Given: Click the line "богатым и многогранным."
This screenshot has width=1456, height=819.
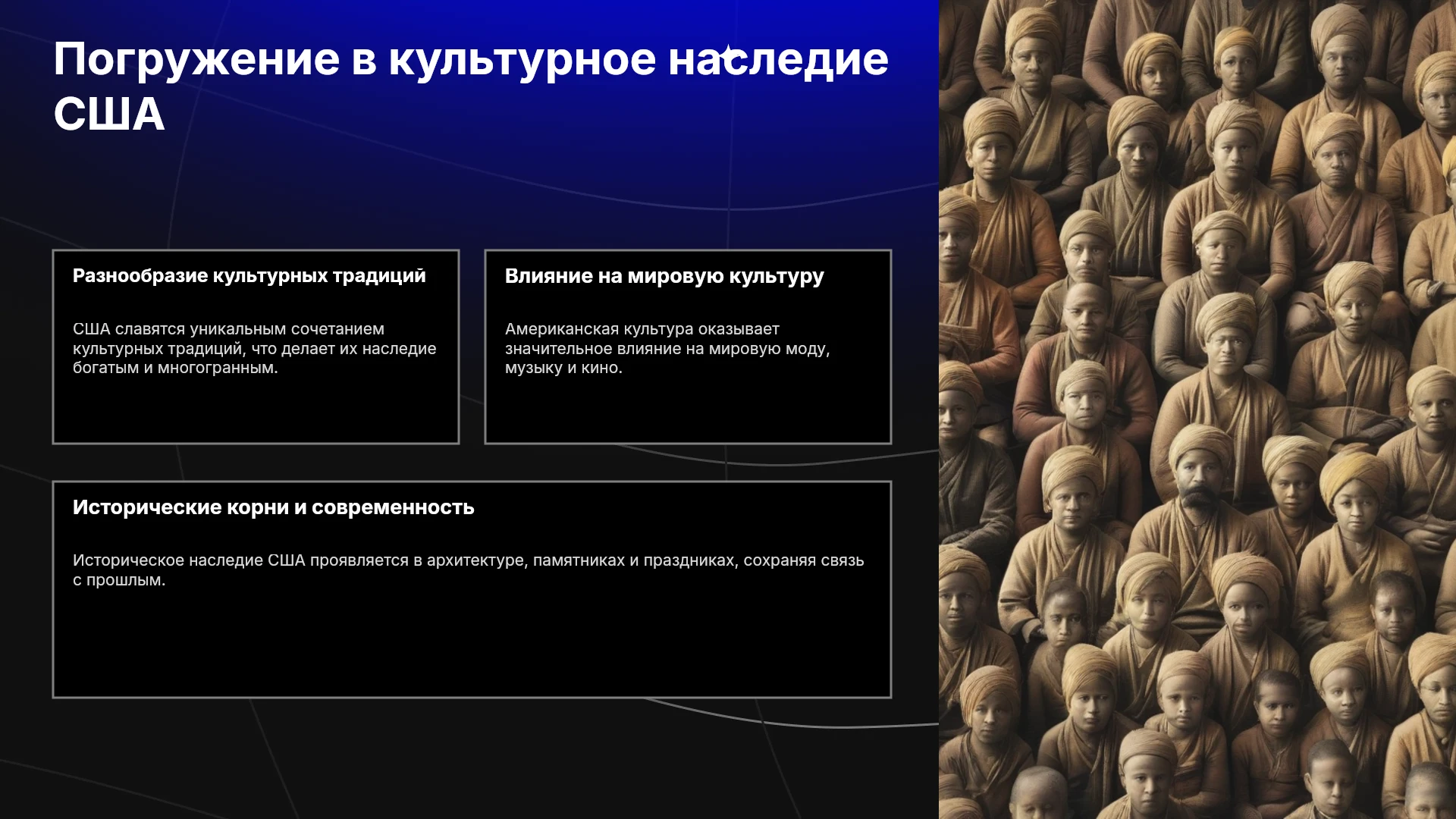Looking at the screenshot, I should point(175,369).
